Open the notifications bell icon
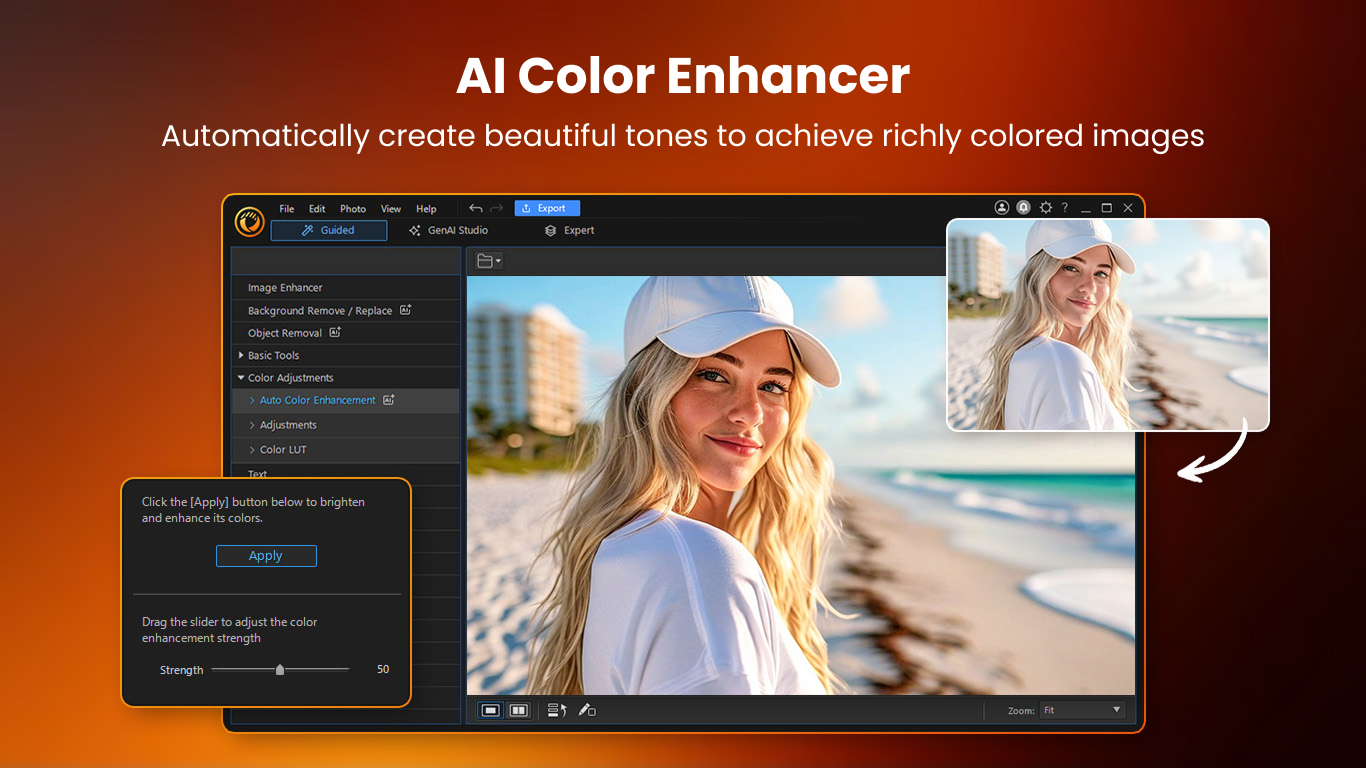Screen dimensions: 1366x768 coord(1023,208)
